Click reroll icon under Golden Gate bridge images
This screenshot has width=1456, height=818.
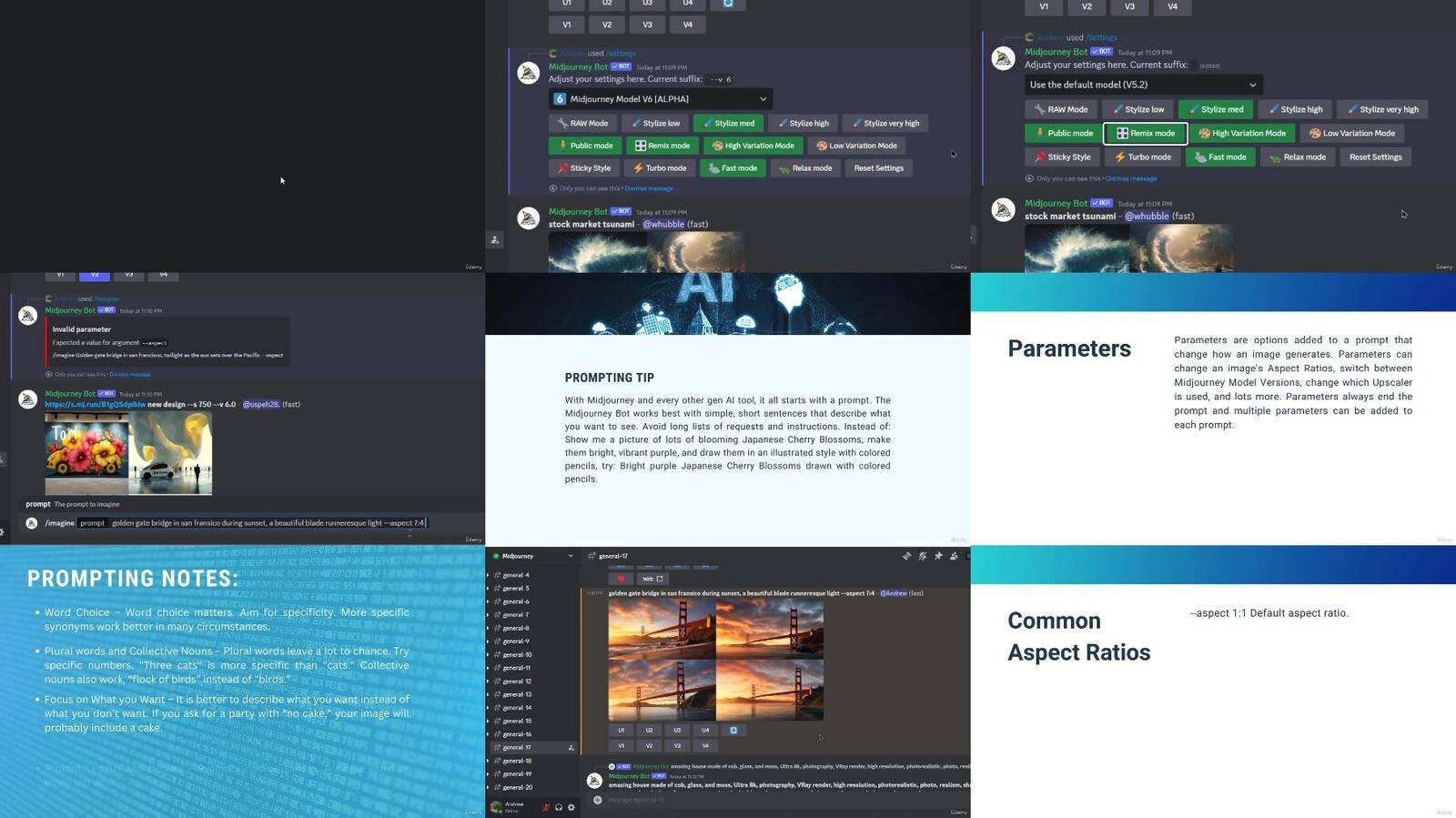733,730
